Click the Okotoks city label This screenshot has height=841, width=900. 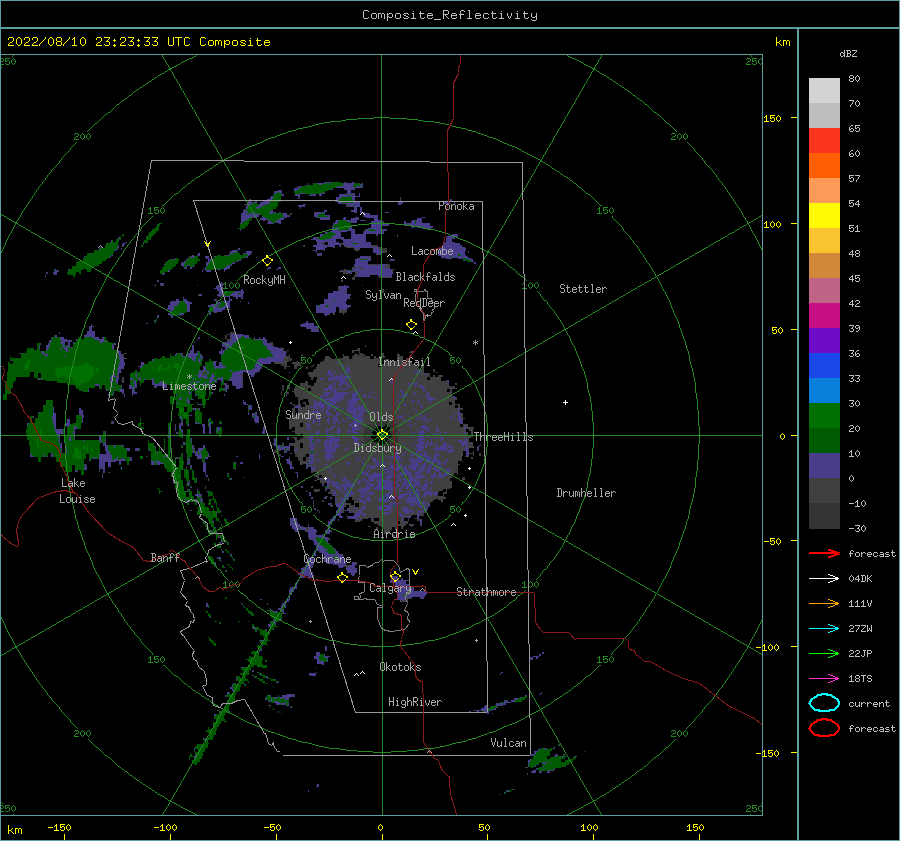coord(400,667)
